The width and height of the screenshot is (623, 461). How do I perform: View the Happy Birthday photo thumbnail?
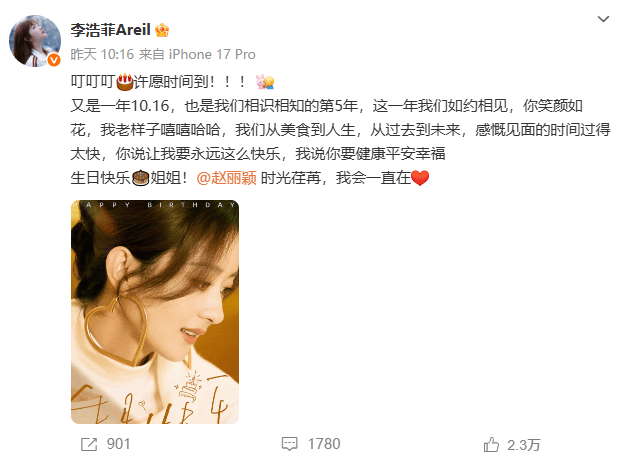pos(155,312)
